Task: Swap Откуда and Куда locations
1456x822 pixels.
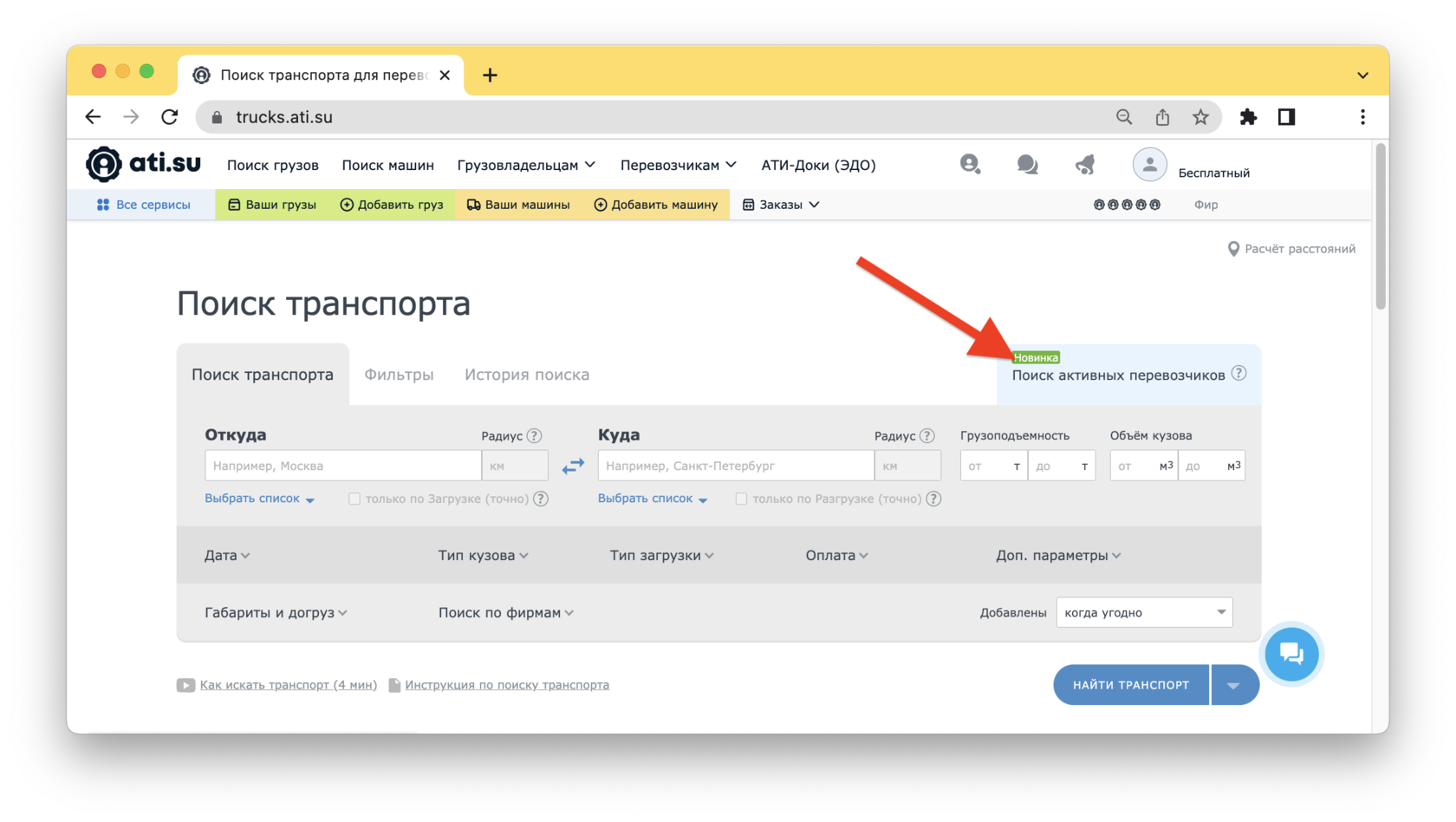Action: [573, 466]
